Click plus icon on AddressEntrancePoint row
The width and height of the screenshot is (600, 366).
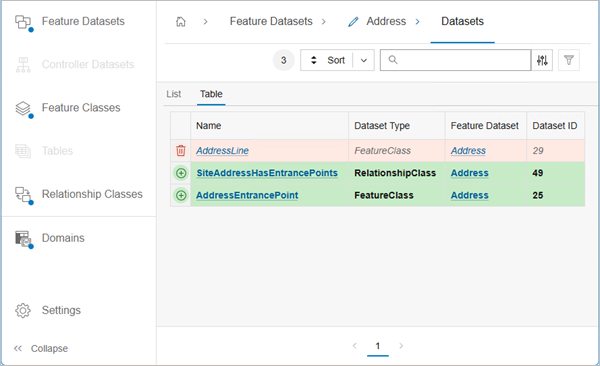pos(181,195)
